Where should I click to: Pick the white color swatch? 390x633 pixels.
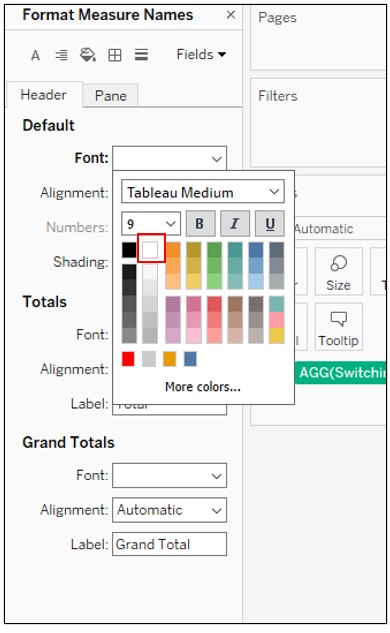[x=150, y=250]
